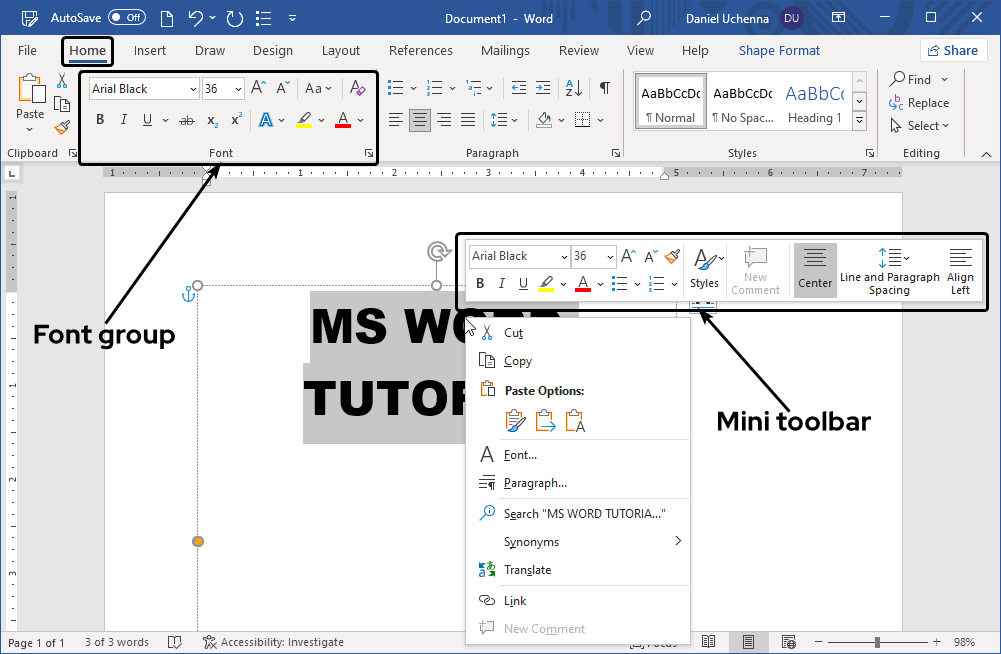Click the Sort icon in Paragraph group
This screenshot has height=654, width=1001.
572,88
